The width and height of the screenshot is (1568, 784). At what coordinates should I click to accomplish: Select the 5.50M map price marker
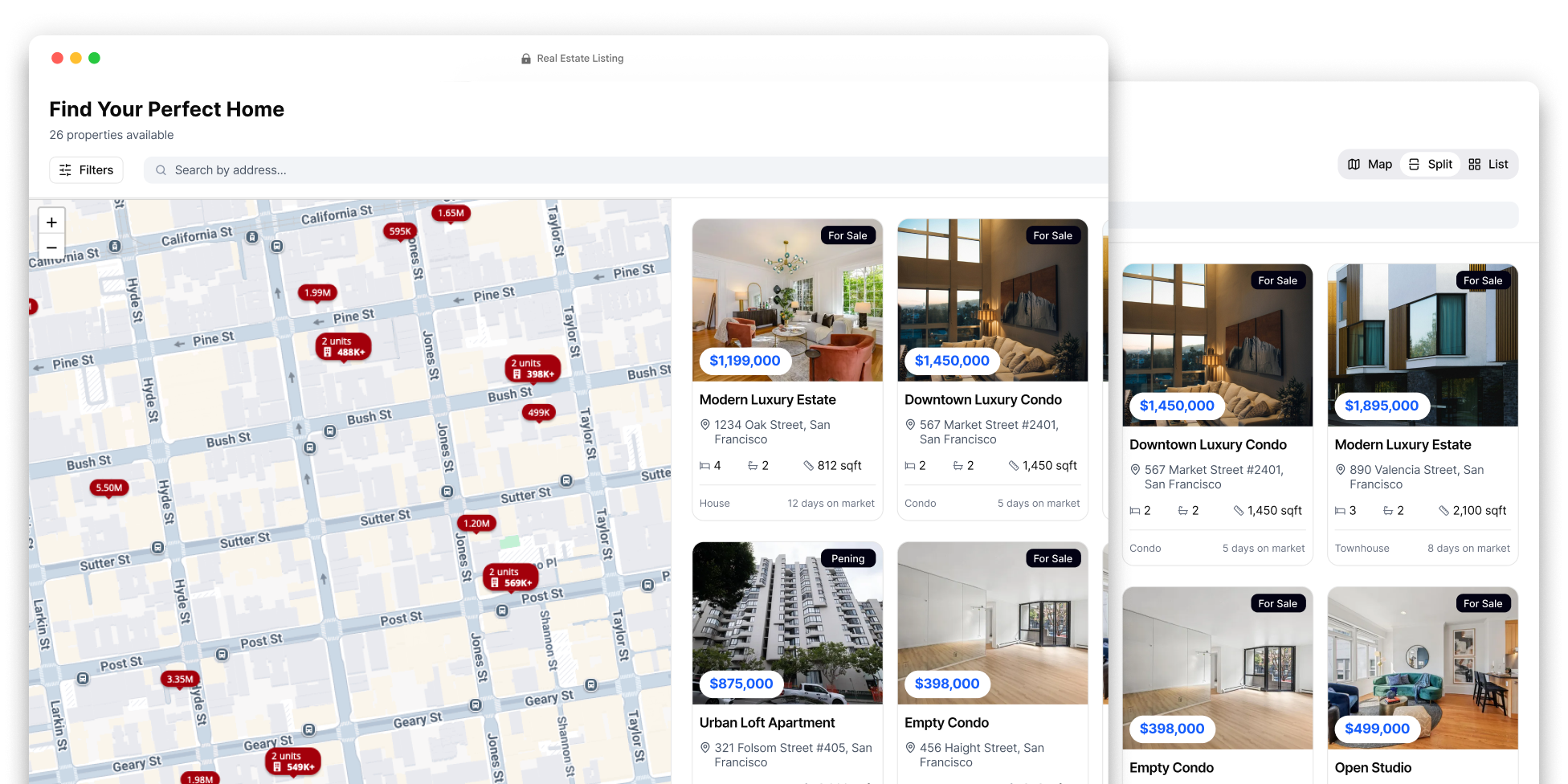(109, 488)
